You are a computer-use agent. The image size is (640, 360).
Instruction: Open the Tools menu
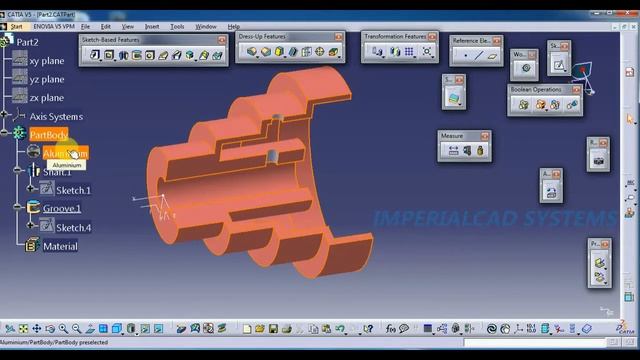coord(177,27)
